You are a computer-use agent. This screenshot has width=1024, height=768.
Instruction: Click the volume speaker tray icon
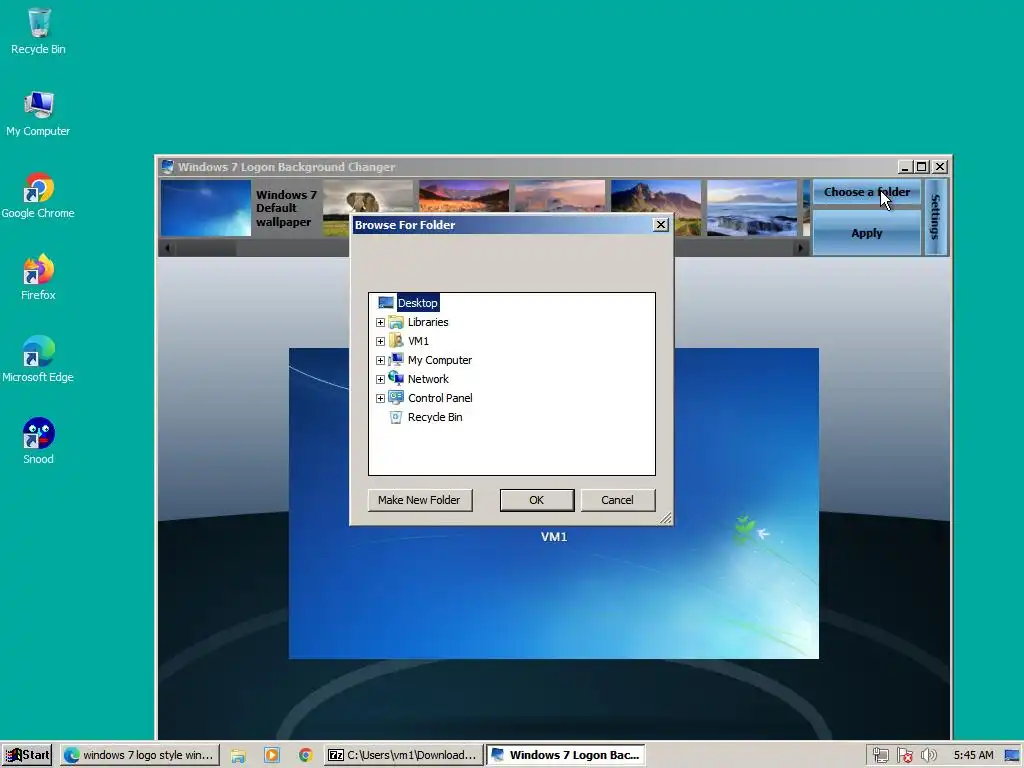(928, 755)
